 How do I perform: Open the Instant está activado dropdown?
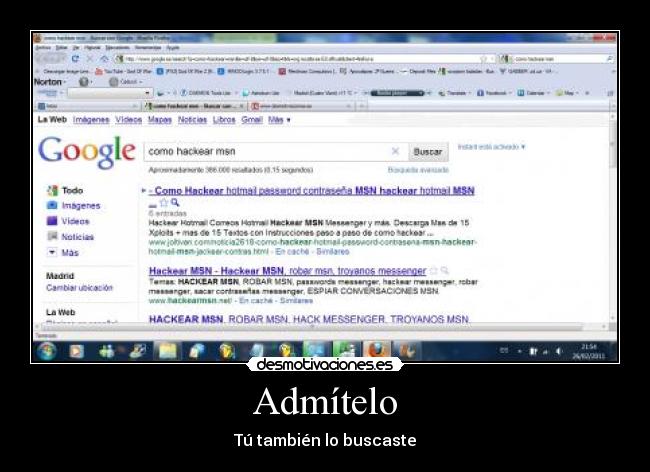pos(491,147)
